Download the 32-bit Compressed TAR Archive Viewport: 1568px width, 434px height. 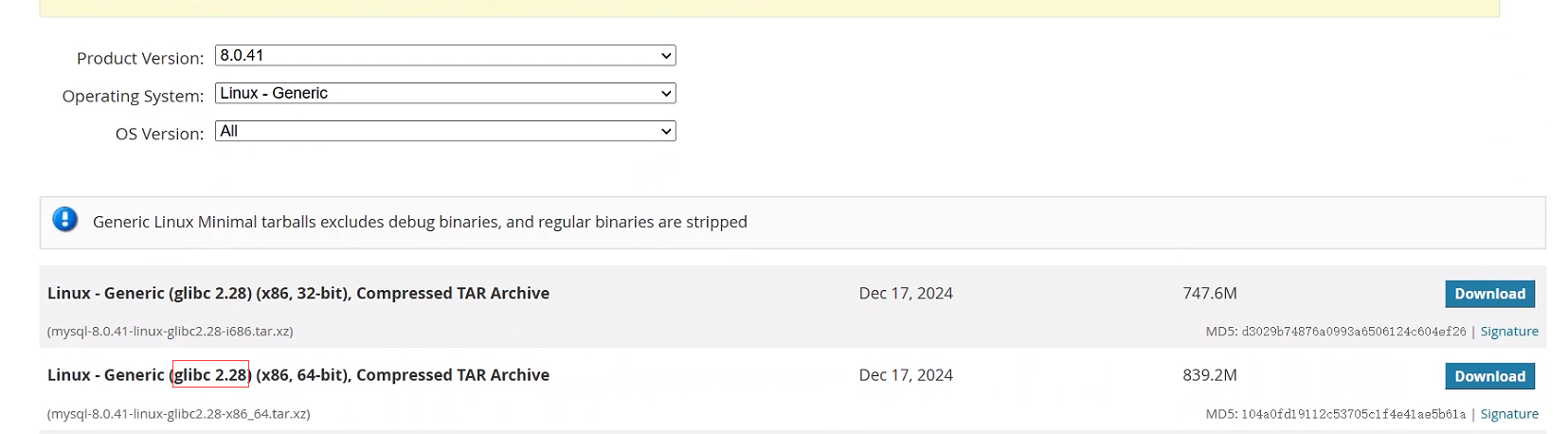[x=1488, y=294]
